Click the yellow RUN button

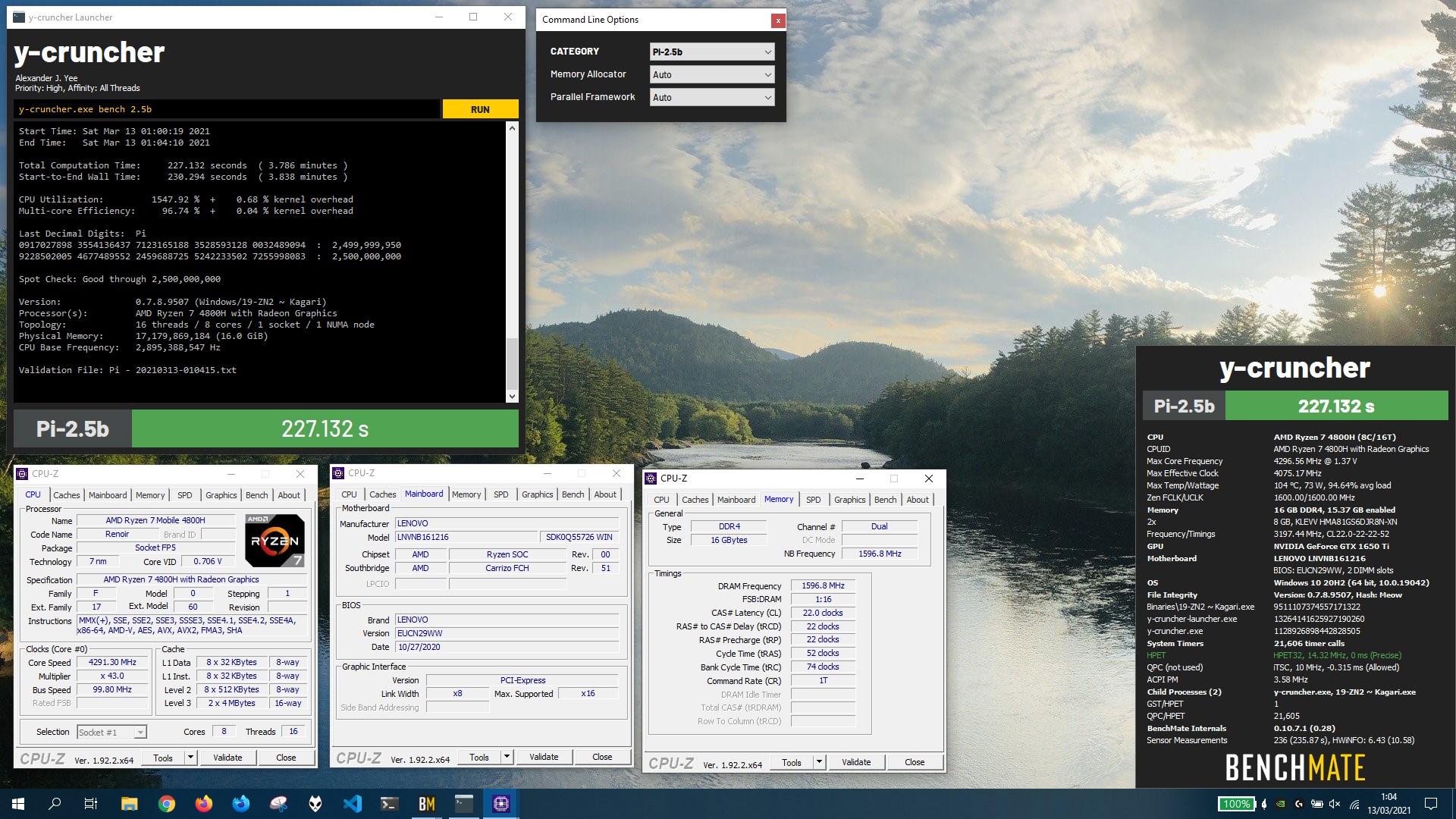pyautogui.click(x=480, y=109)
